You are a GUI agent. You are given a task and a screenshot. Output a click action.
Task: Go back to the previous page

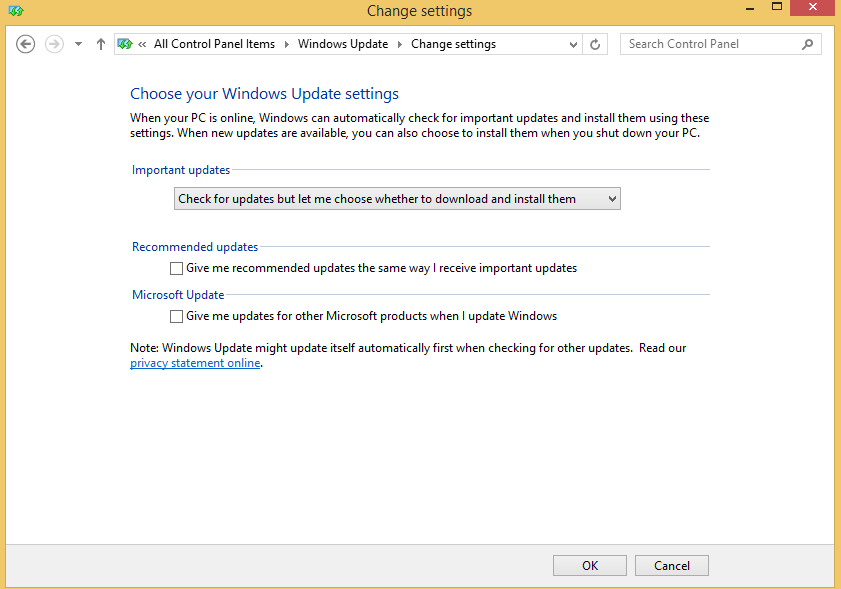pos(26,44)
